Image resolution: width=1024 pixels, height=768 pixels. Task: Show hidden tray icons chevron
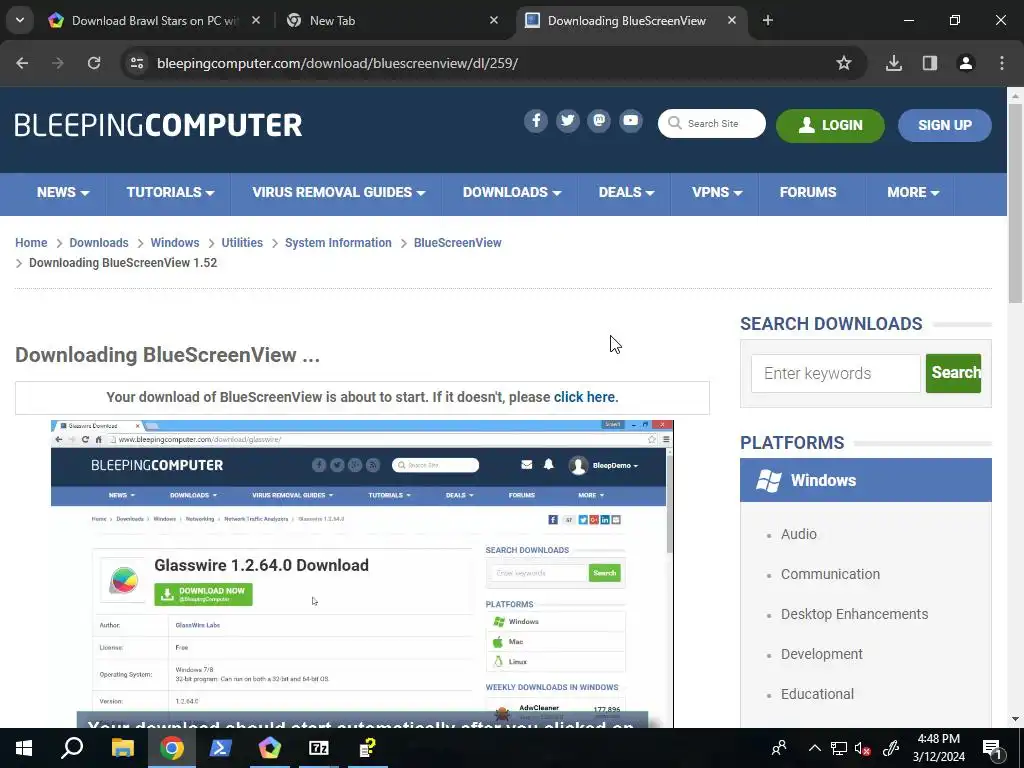814,748
